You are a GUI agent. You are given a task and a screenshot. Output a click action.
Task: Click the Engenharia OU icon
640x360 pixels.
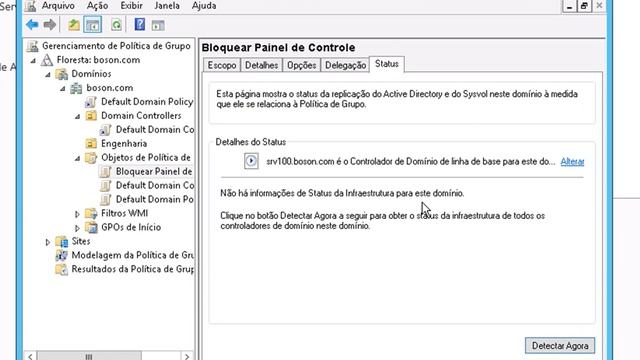[x=91, y=144]
